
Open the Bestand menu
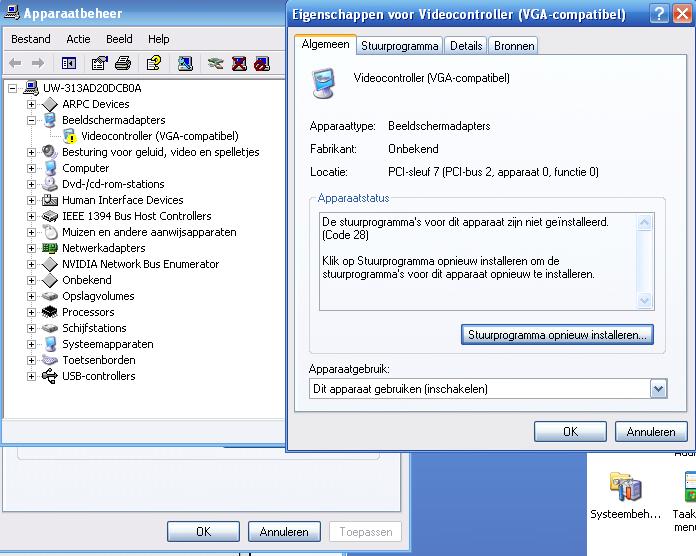coord(31,39)
